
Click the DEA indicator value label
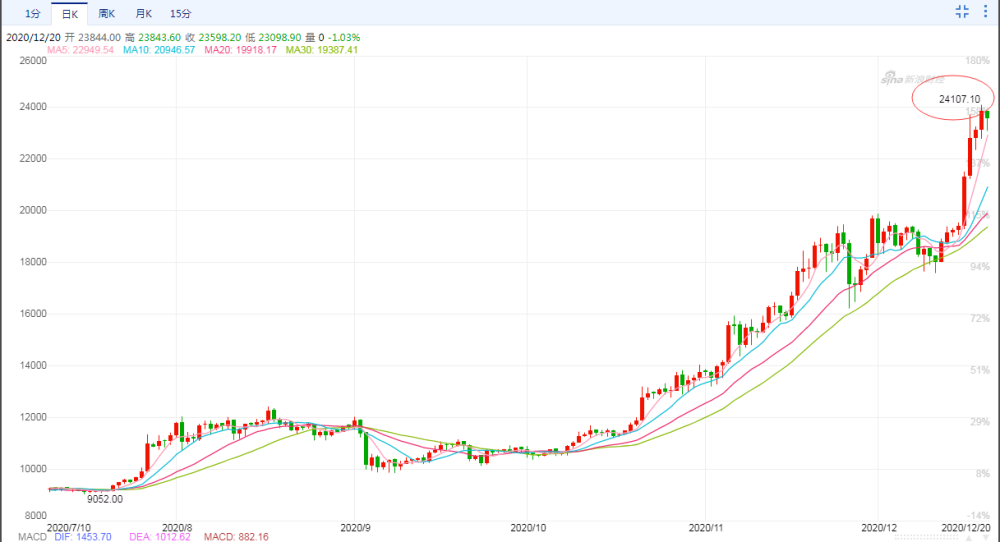tap(159, 537)
